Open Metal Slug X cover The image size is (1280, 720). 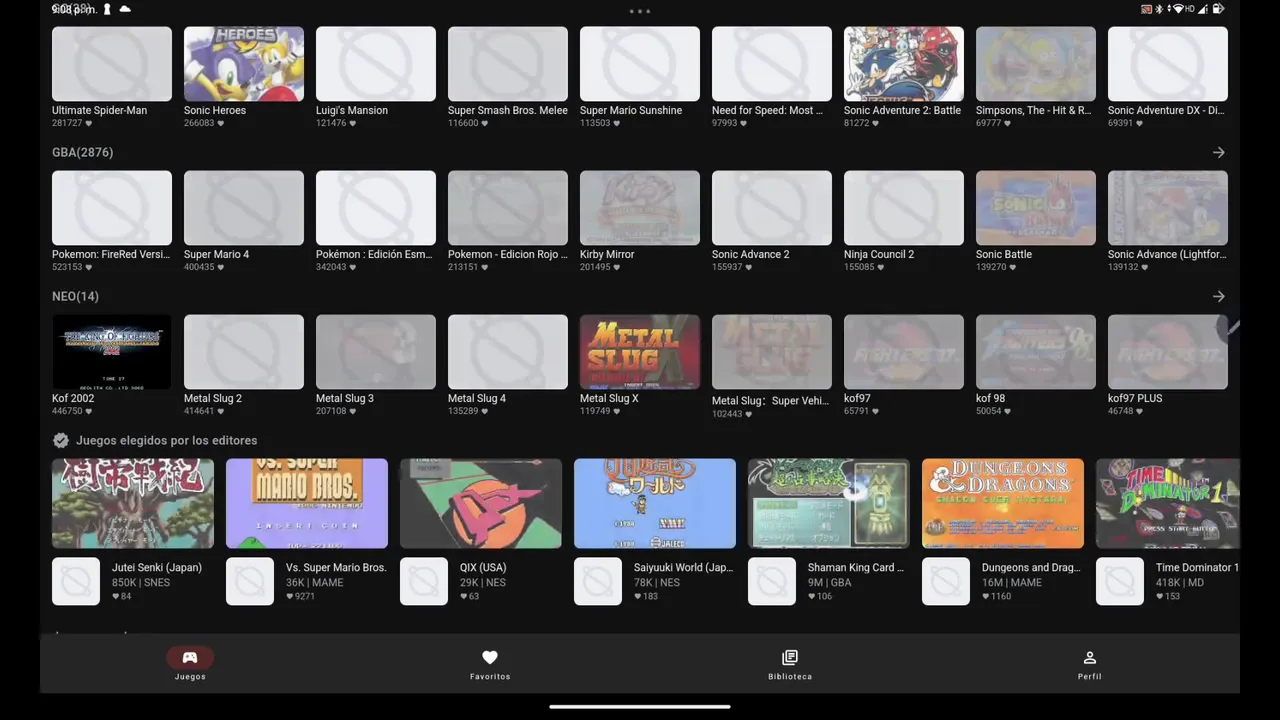[640, 352]
